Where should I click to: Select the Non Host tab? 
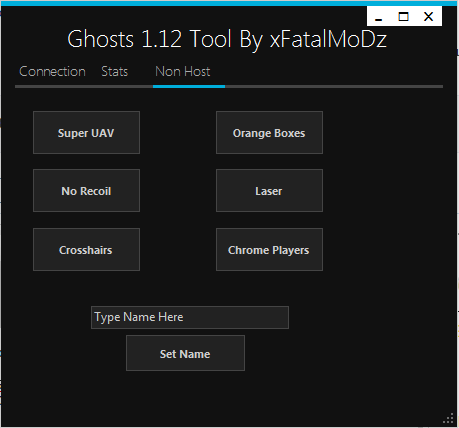point(183,72)
